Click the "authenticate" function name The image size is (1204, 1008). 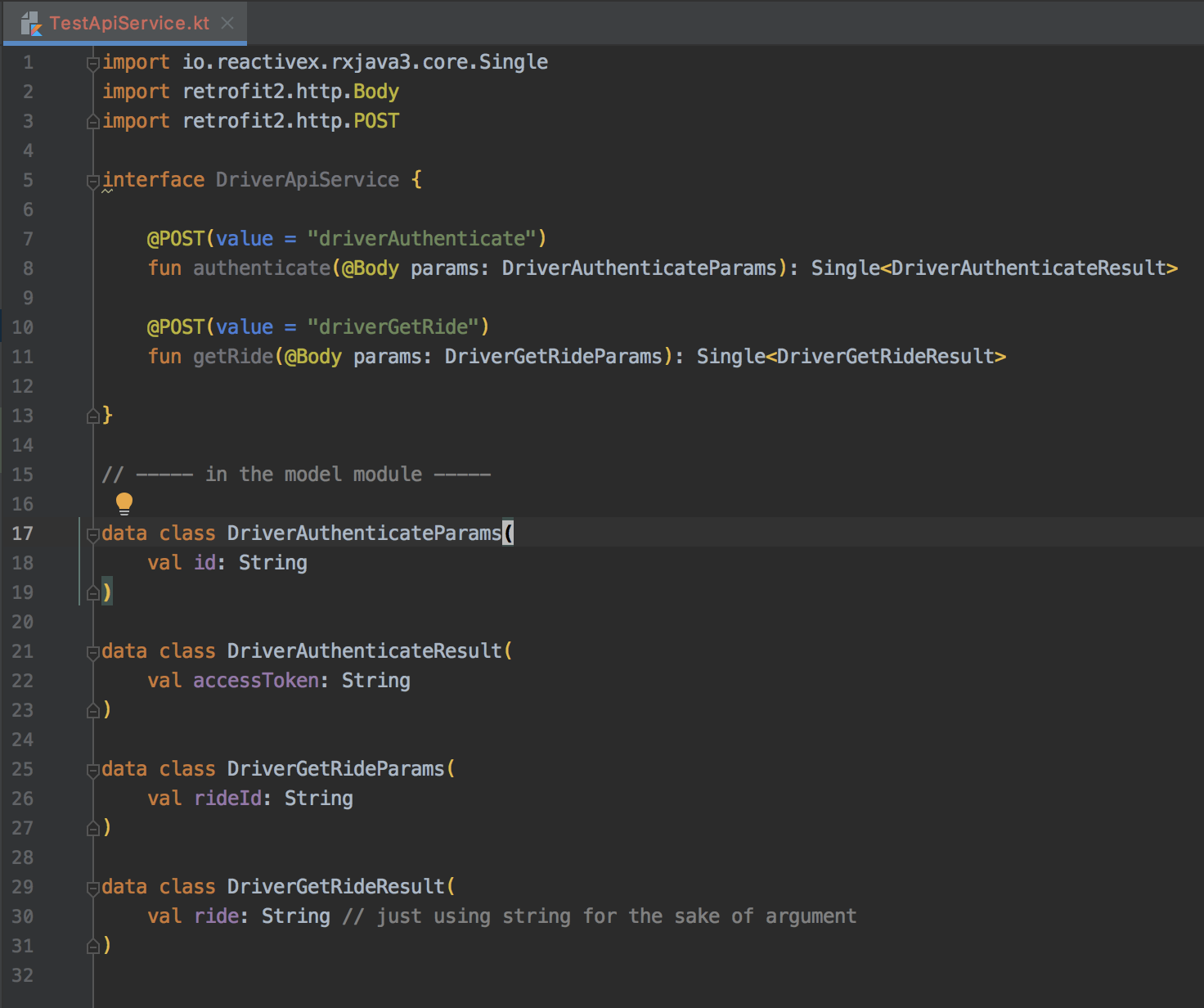pos(262,268)
